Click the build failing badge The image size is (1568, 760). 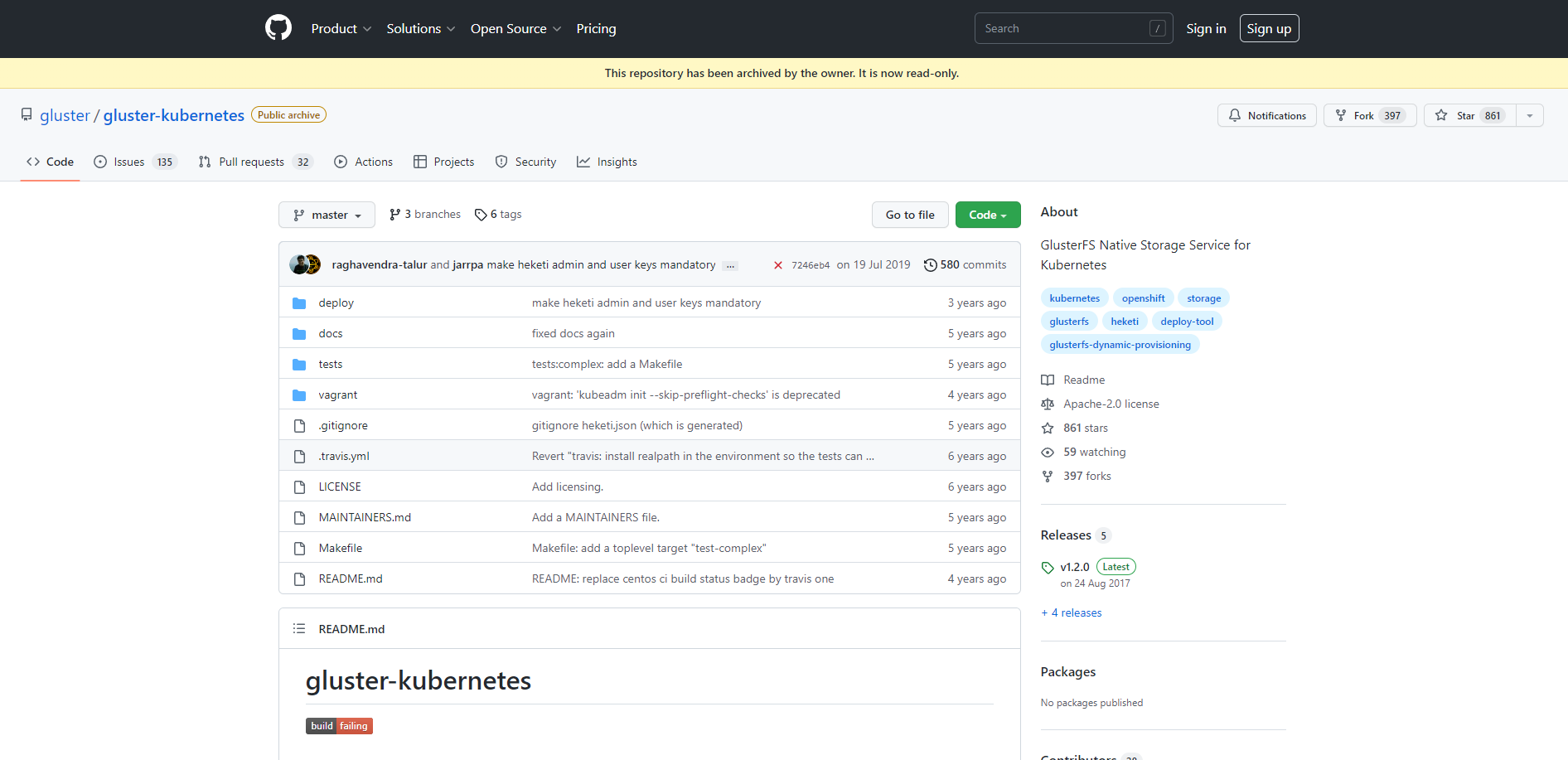339,726
